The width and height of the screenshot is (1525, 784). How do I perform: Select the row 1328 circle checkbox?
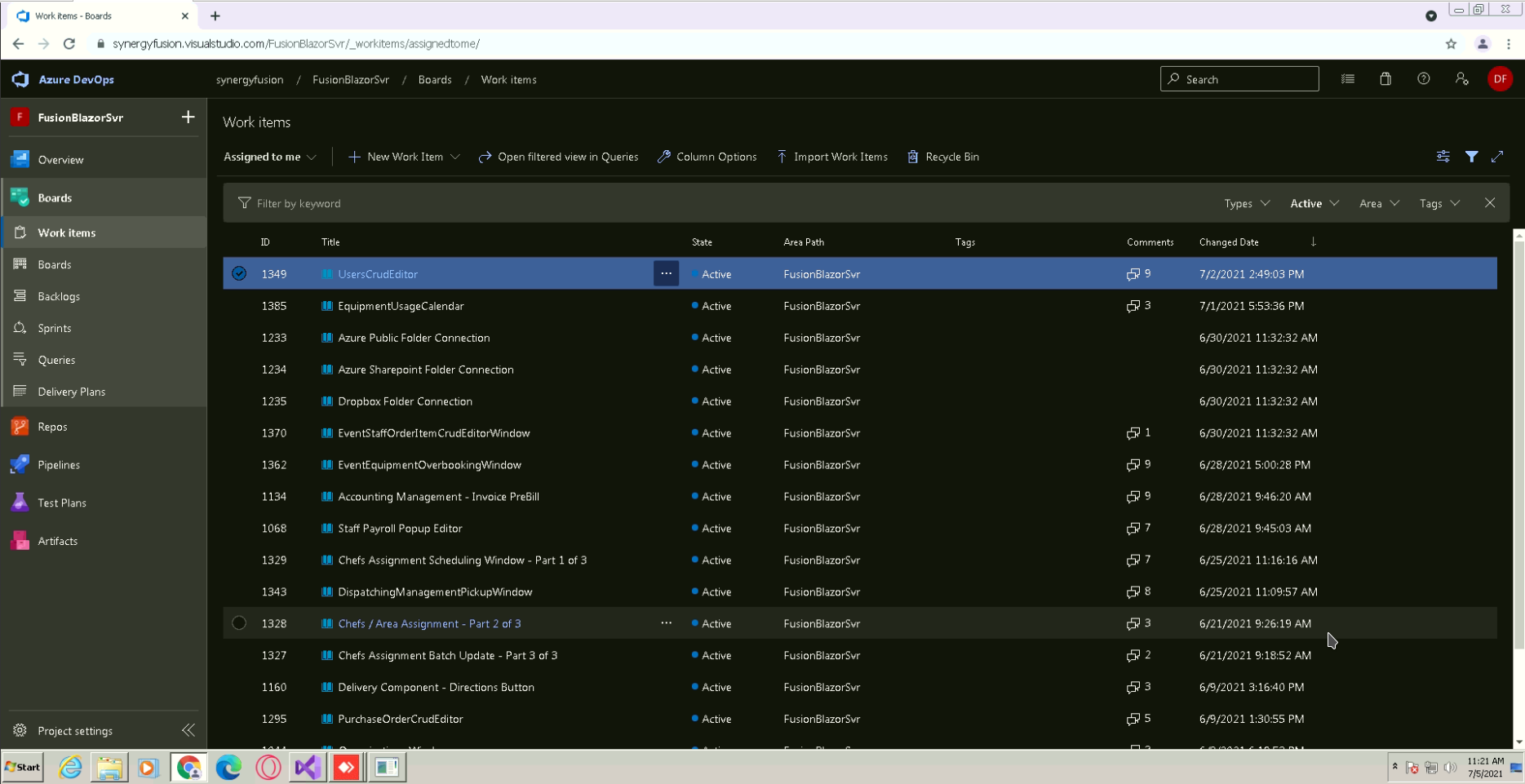click(x=239, y=623)
